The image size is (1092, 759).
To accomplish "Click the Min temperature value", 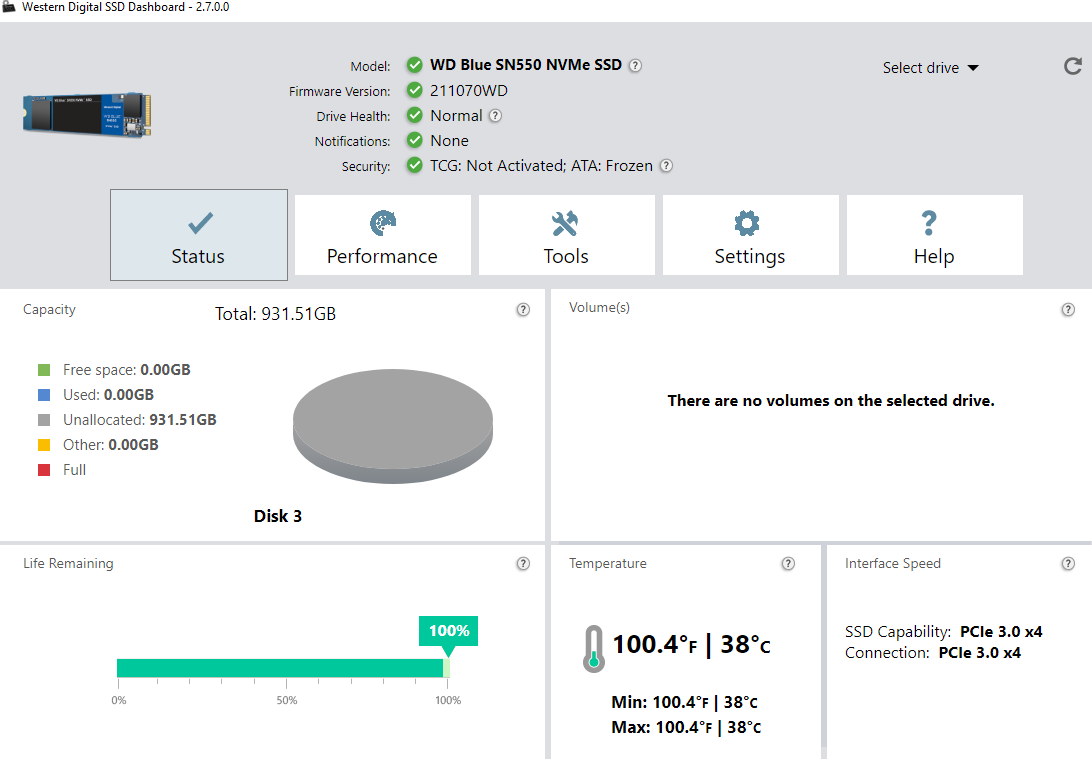I will tap(685, 702).
